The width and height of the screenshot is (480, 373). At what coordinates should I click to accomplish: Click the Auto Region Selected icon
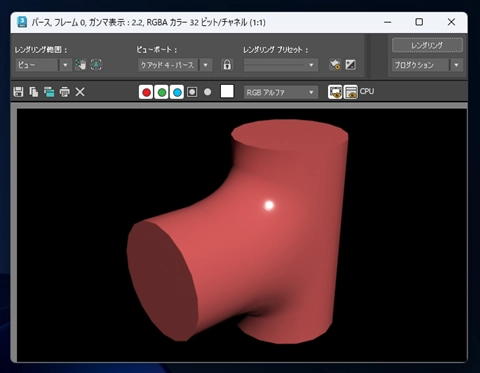click(96, 65)
